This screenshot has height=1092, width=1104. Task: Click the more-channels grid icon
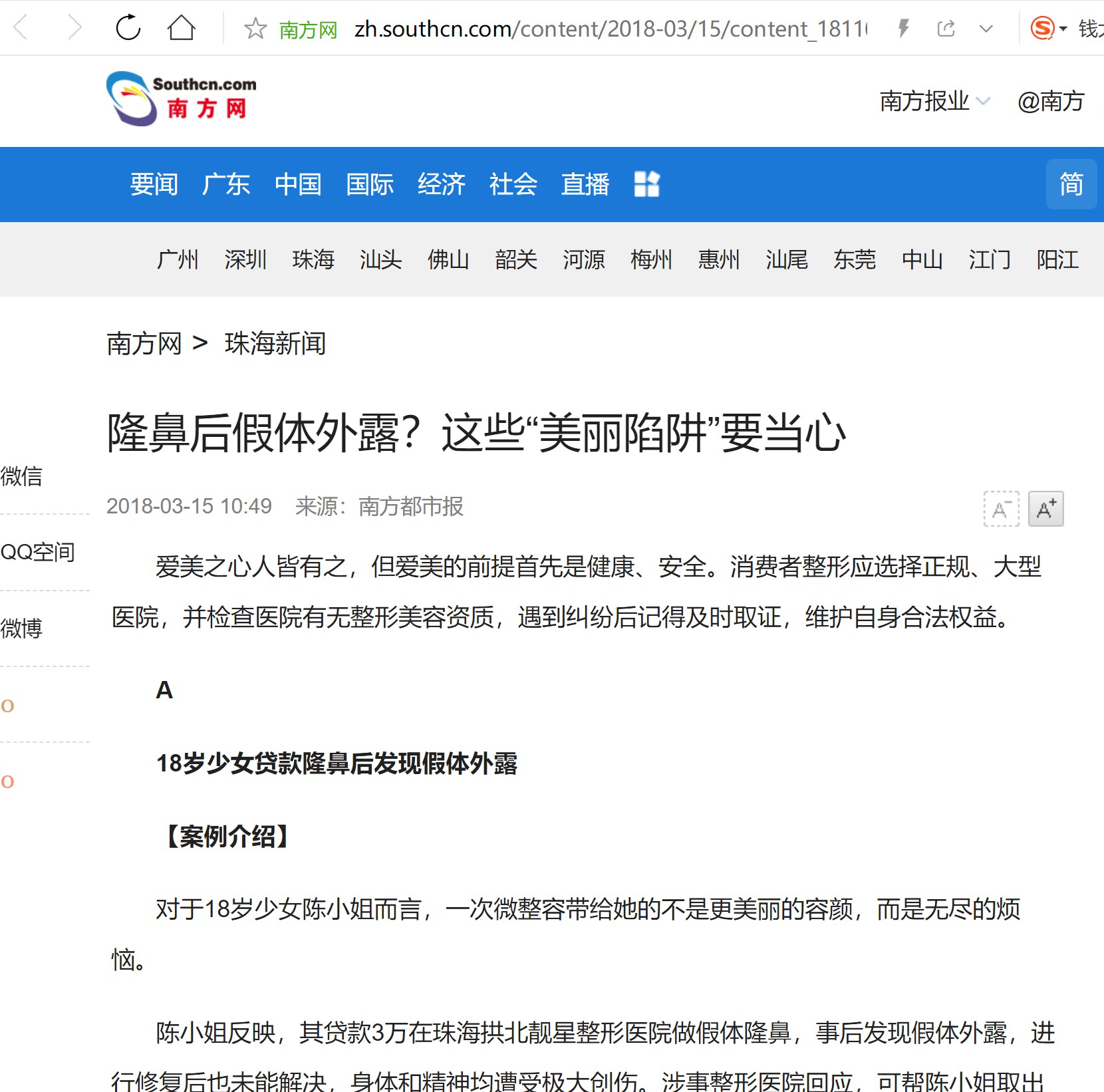646,184
